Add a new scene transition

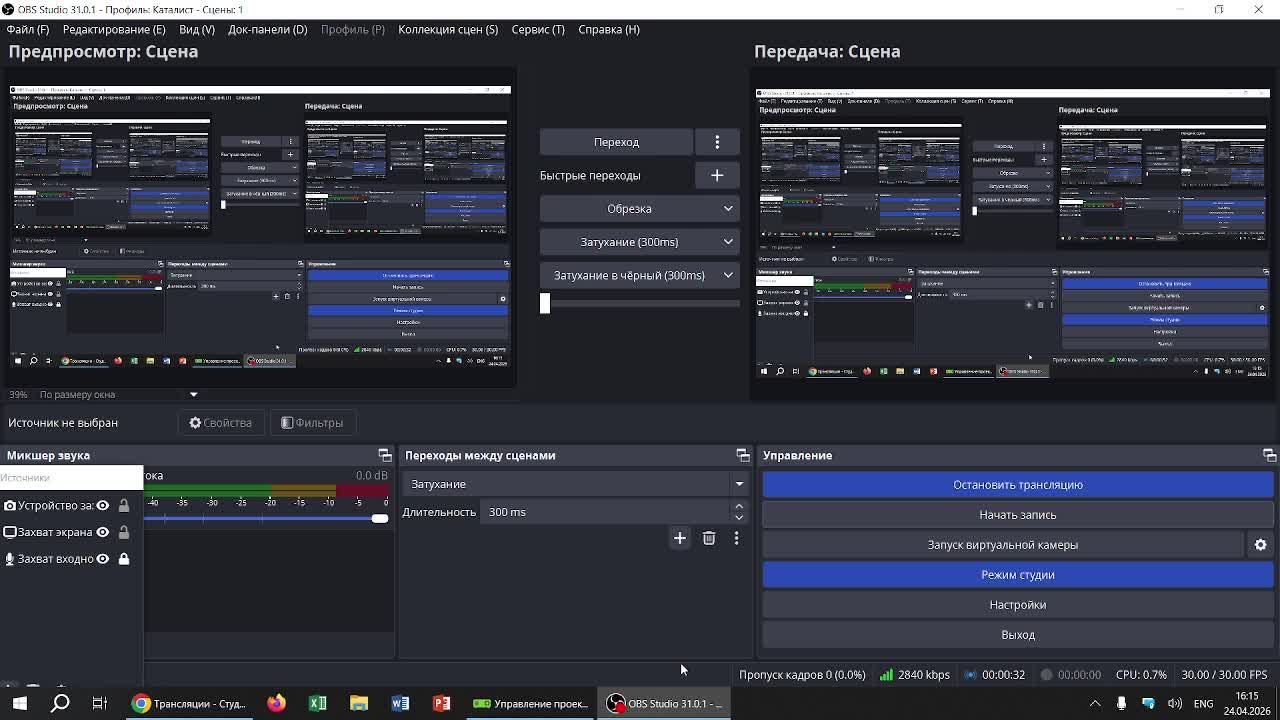tap(680, 538)
